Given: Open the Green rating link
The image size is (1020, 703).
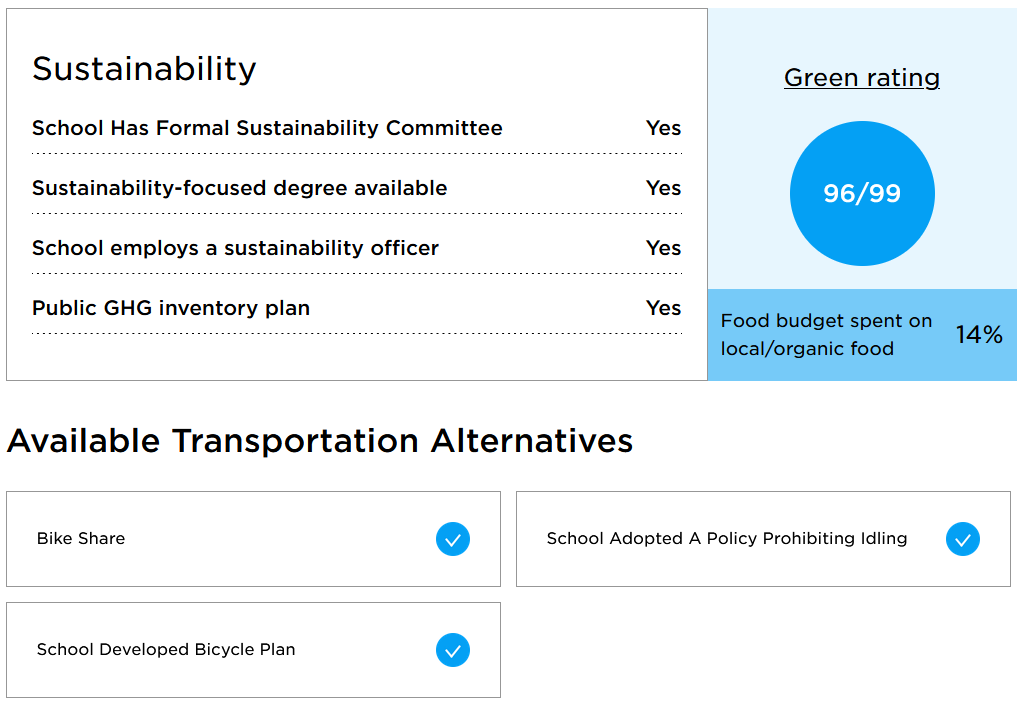Looking at the screenshot, I should [862, 77].
